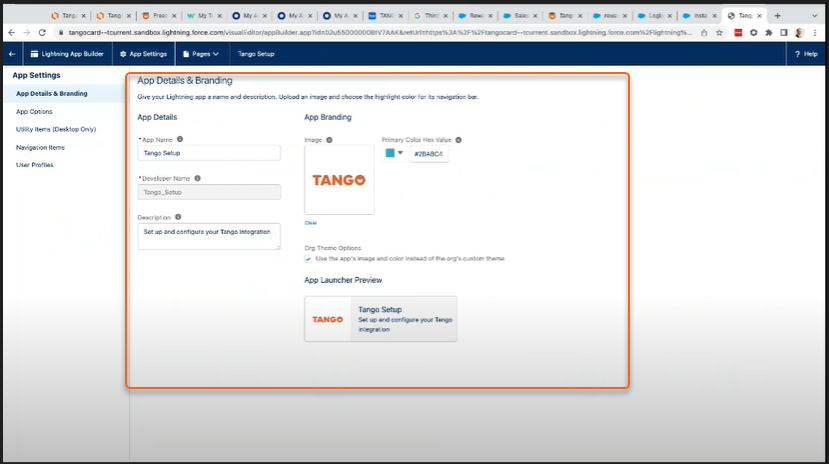
Task: Expand the Pages dropdown menu
Action: 201,54
